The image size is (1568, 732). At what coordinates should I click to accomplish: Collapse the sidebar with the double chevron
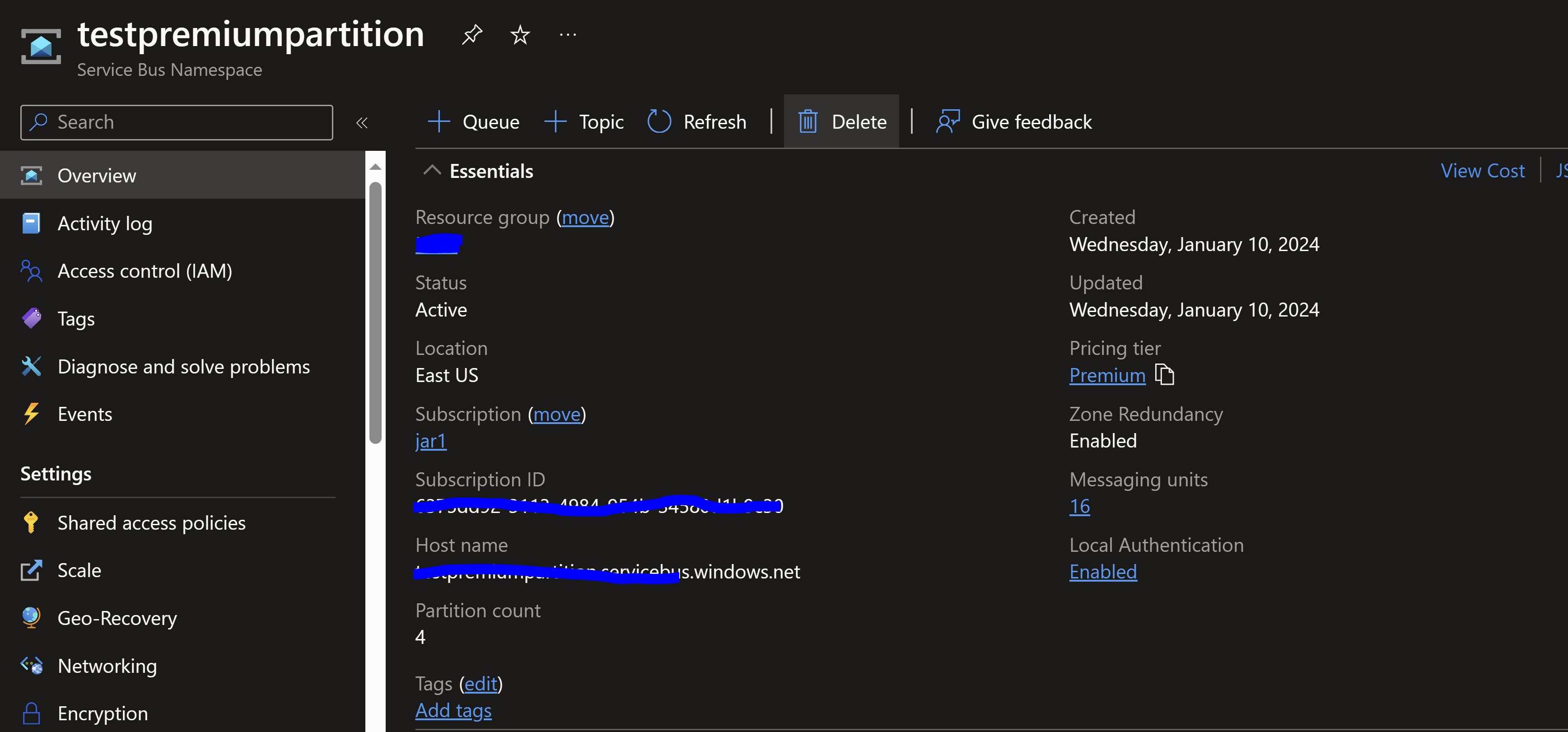point(362,123)
